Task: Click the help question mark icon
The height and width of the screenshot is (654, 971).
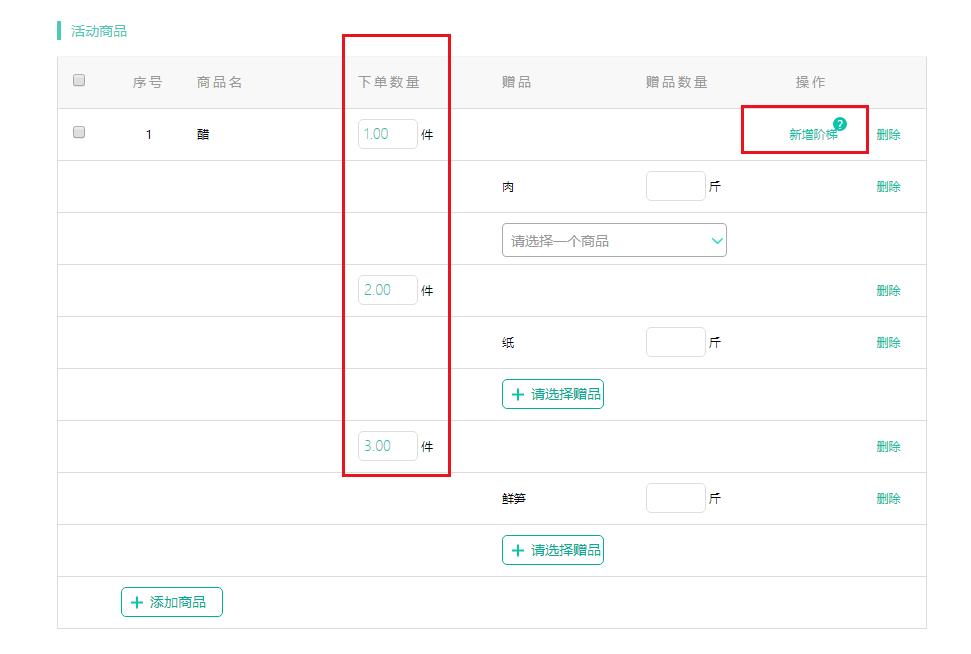Action: point(839,124)
